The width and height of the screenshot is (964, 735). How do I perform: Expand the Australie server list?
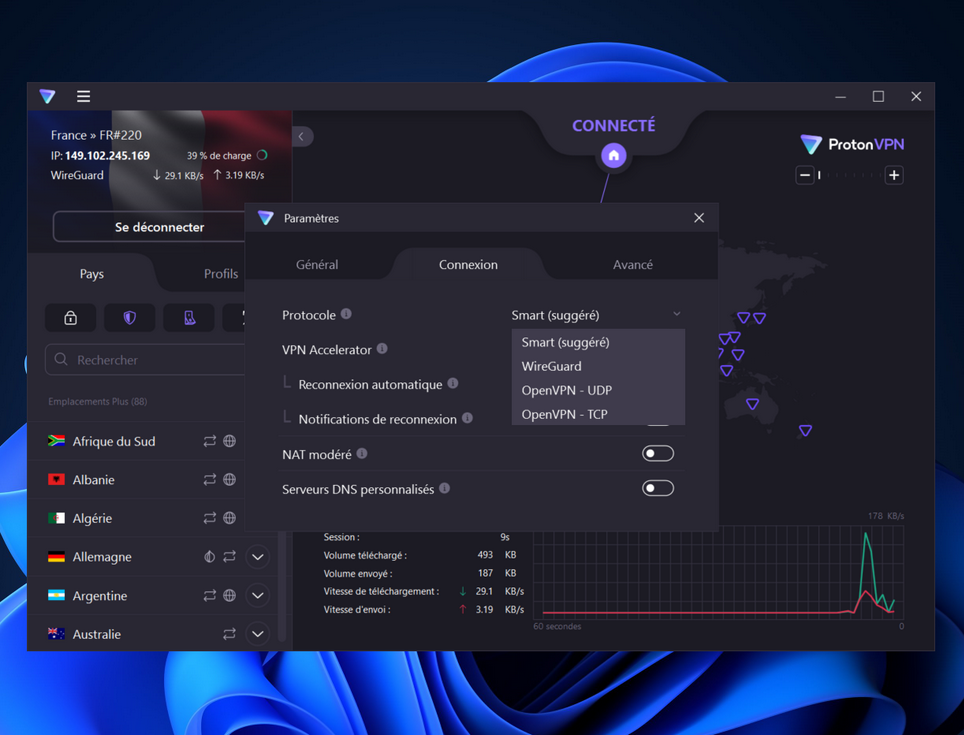click(x=258, y=634)
